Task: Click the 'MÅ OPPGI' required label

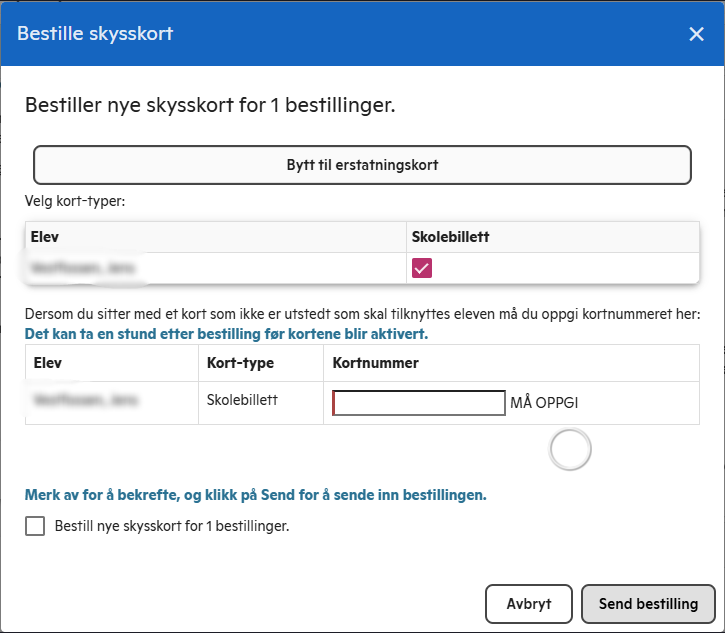Action: tap(544, 403)
